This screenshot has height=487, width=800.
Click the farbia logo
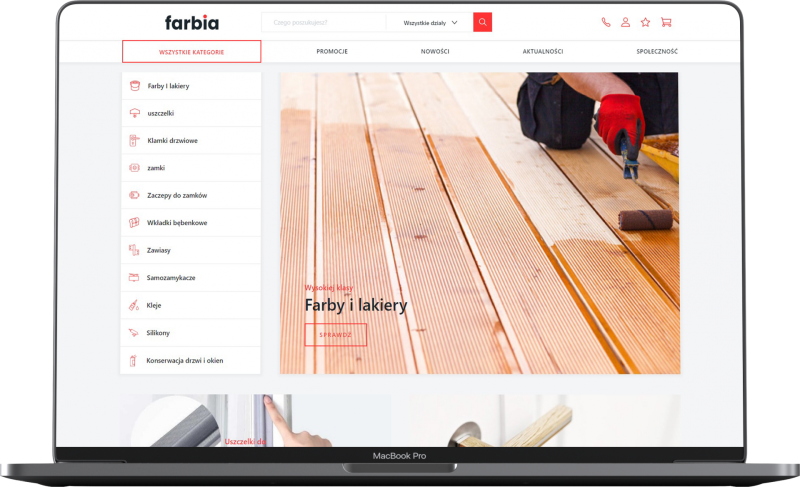click(192, 22)
